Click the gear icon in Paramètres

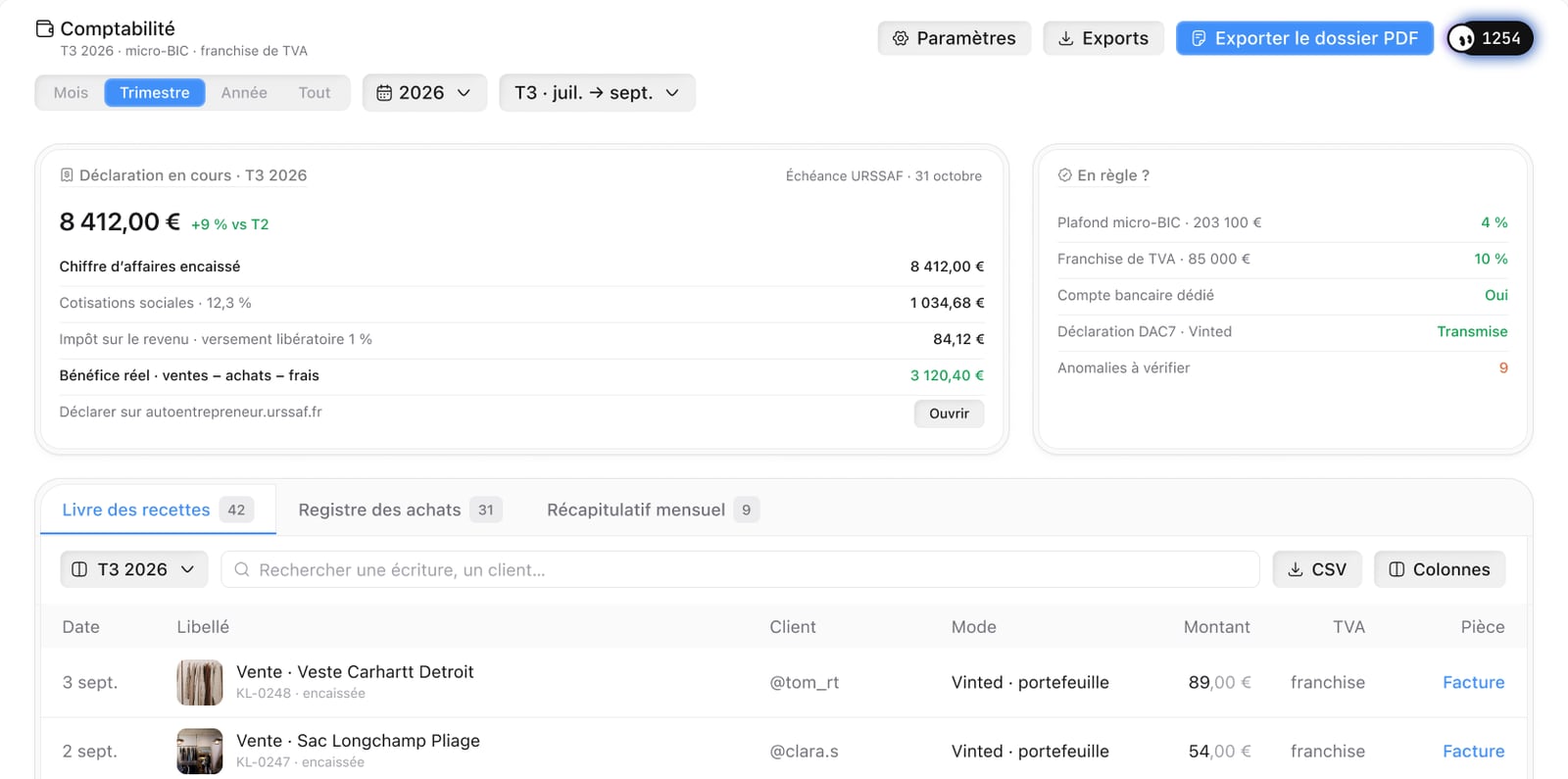click(x=901, y=38)
